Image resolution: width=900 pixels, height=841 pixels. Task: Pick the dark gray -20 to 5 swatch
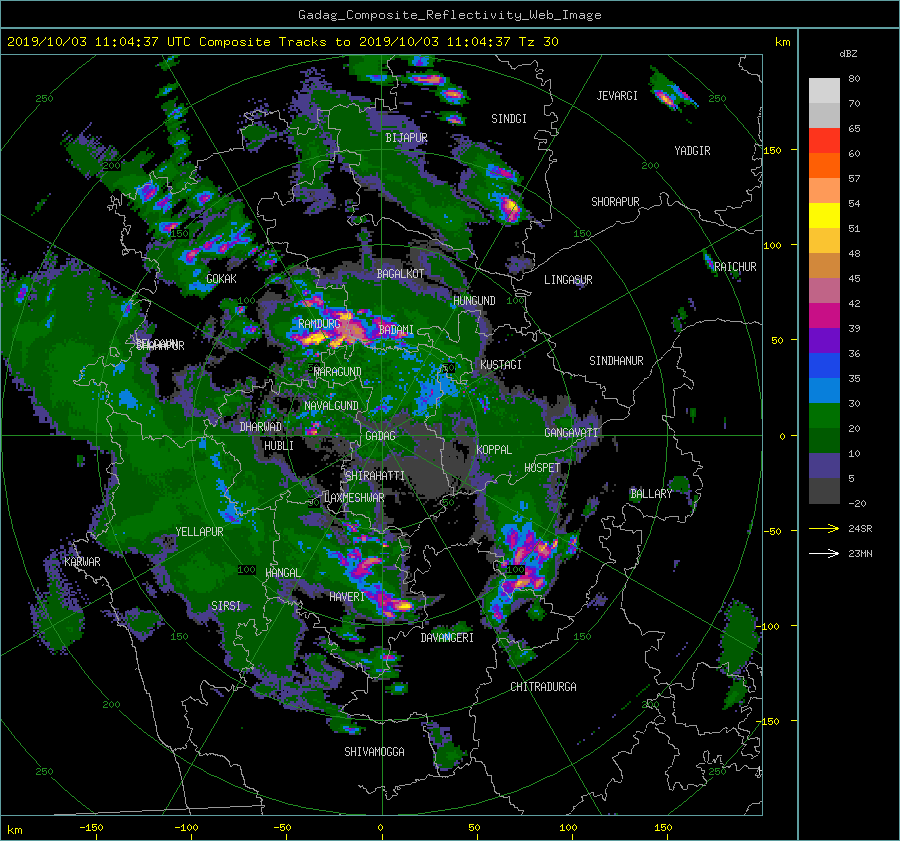pyautogui.click(x=824, y=491)
